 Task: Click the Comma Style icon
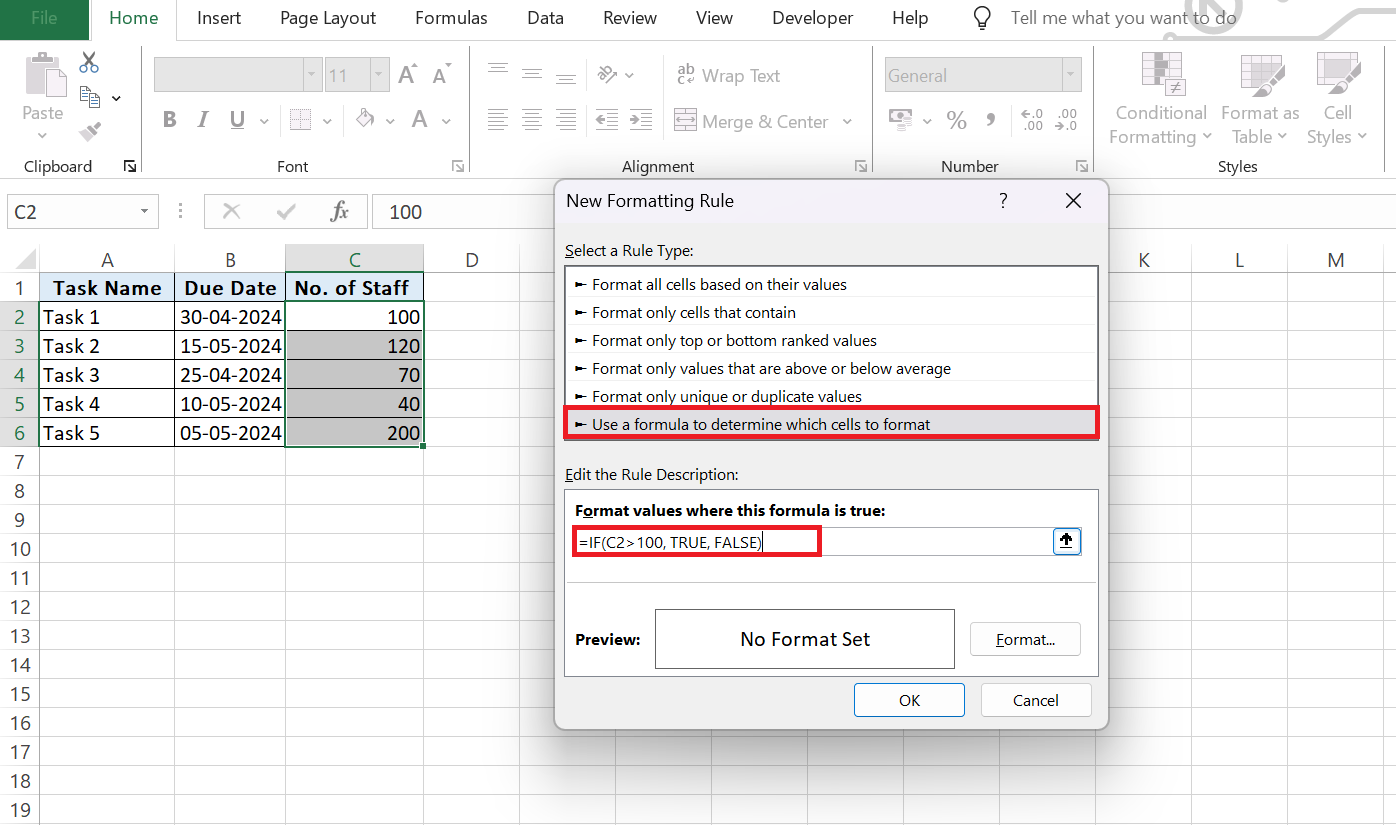click(991, 120)
